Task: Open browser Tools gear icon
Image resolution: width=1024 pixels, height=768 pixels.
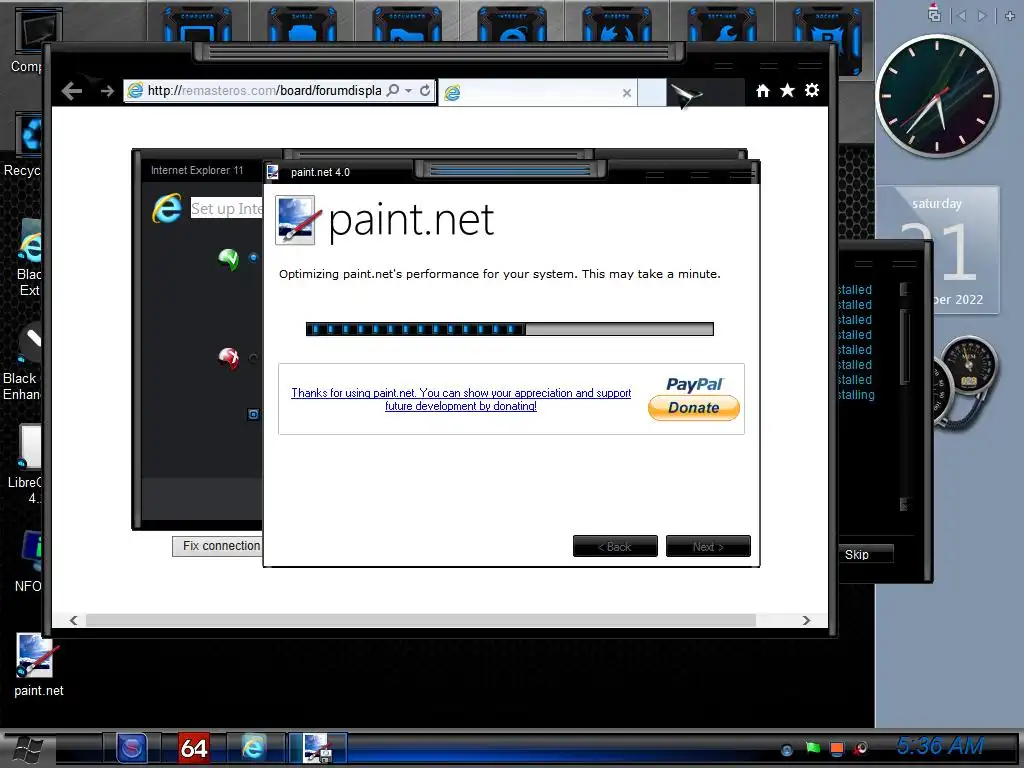Action: [x=812, y=90]
